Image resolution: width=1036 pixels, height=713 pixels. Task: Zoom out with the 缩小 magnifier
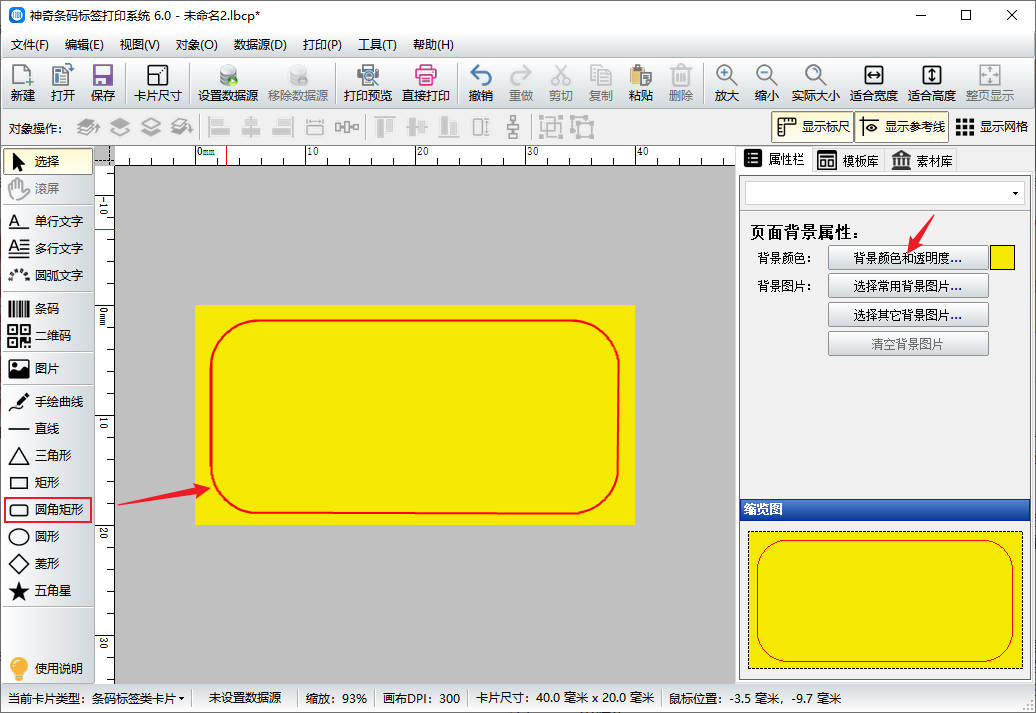pos(766,82)
